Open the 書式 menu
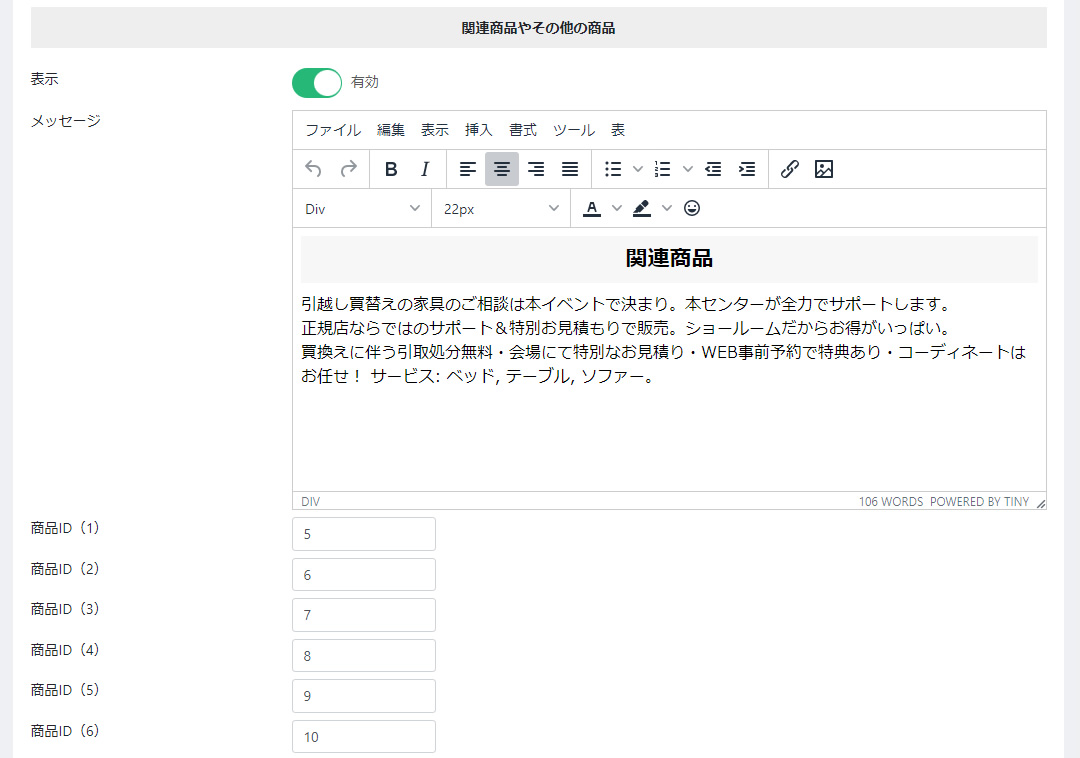The height and width of the screenshot is (758, 1080). pos(523,130)
